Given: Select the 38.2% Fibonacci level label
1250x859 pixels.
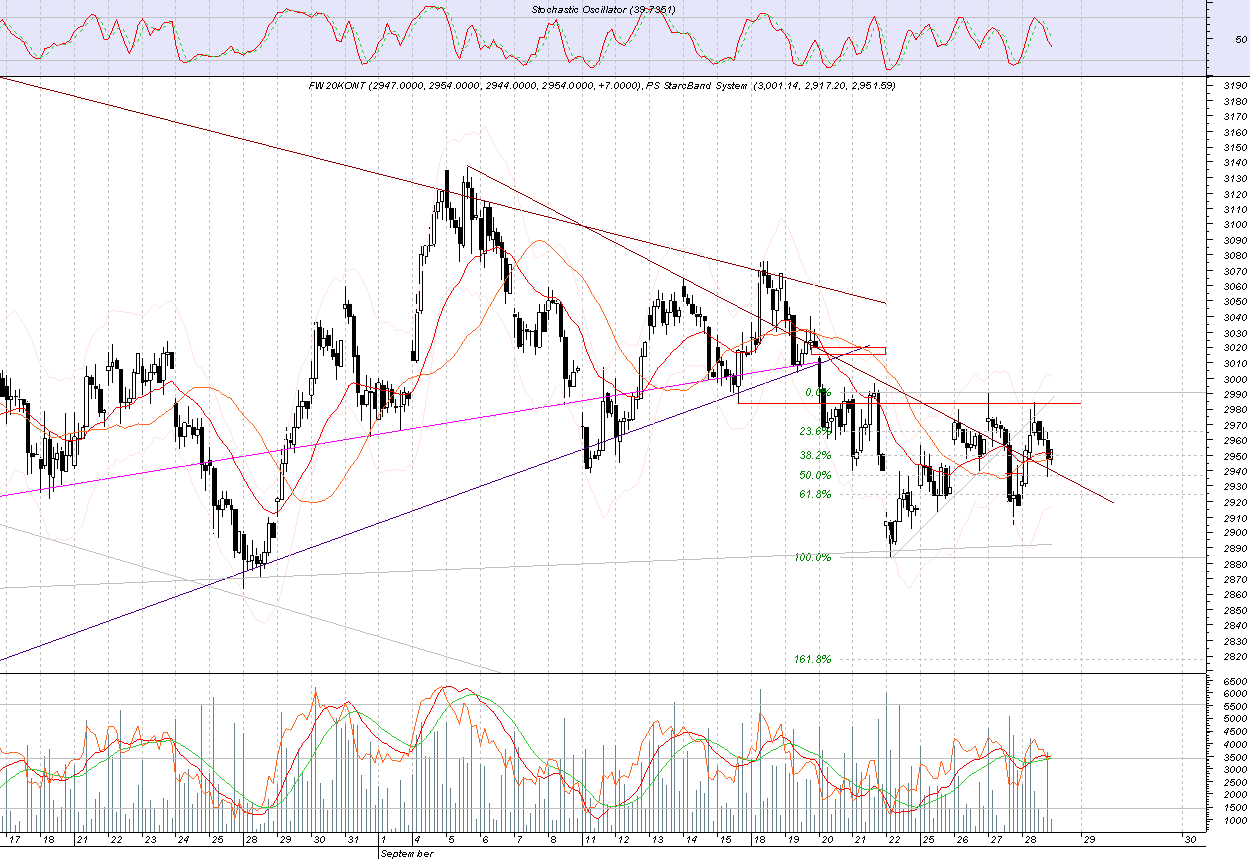Looking at the screenshot, I should pos(816,455).
